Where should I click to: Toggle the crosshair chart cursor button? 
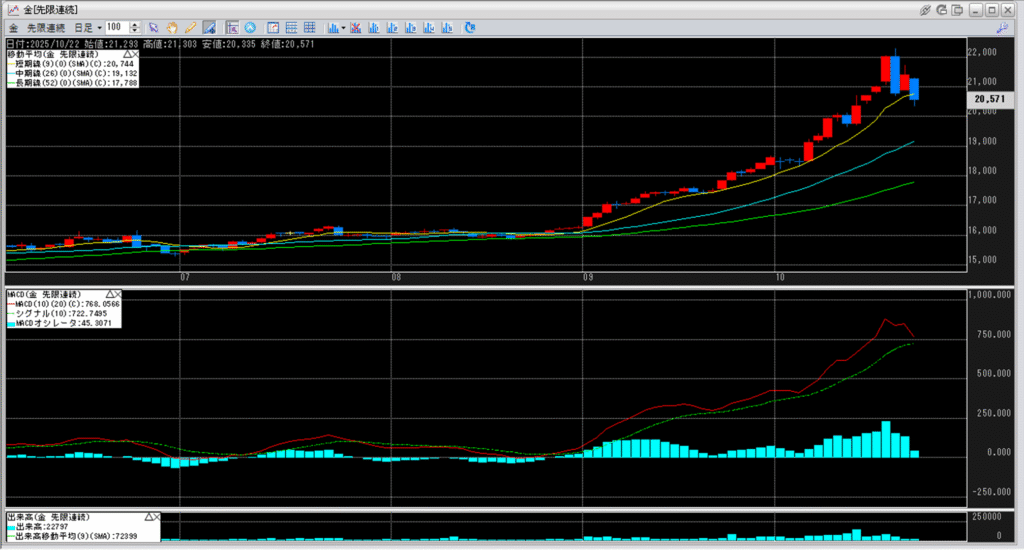pos(231,27)
